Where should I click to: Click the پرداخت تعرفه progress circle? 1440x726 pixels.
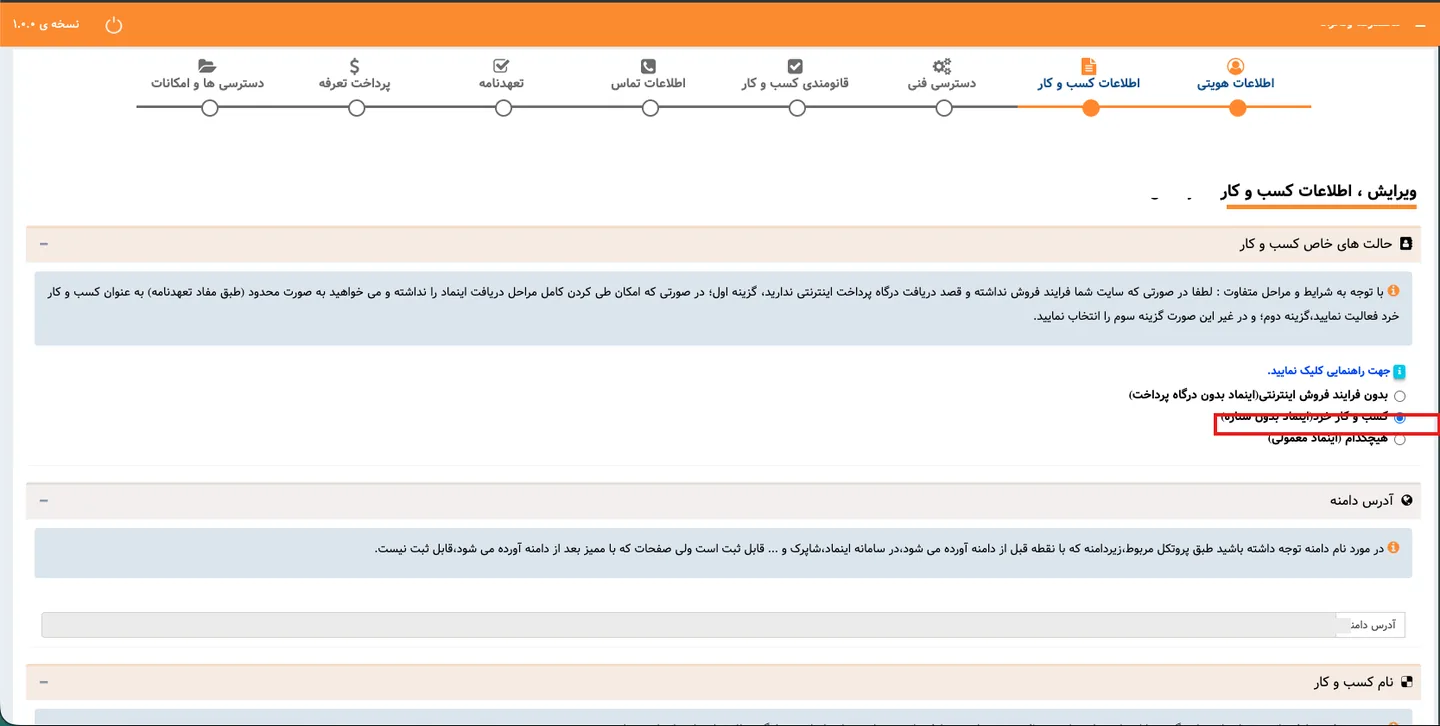pos(357,108)
